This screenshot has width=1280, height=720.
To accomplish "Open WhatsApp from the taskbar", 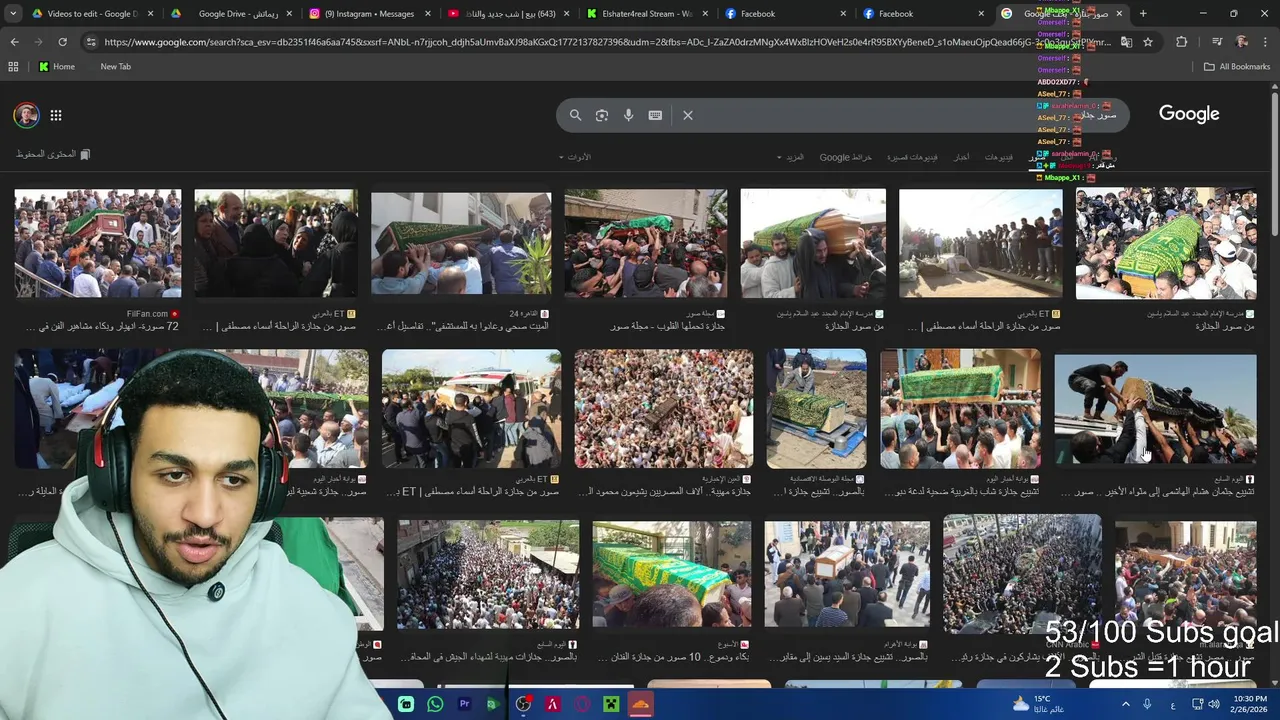I will (x=435, y=704).
